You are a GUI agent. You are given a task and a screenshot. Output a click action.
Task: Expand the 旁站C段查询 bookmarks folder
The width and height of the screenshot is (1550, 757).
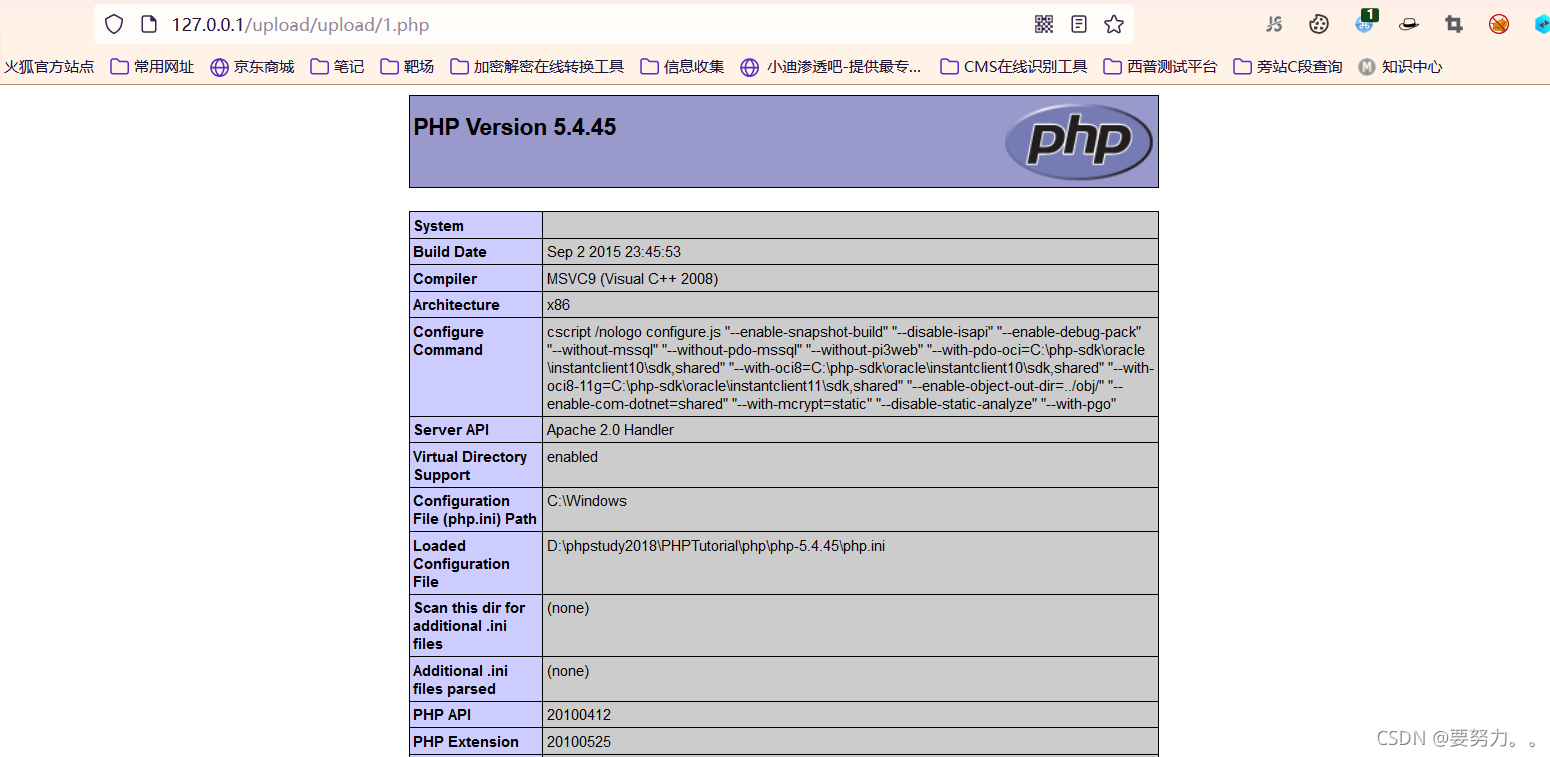coord(1288,67)
